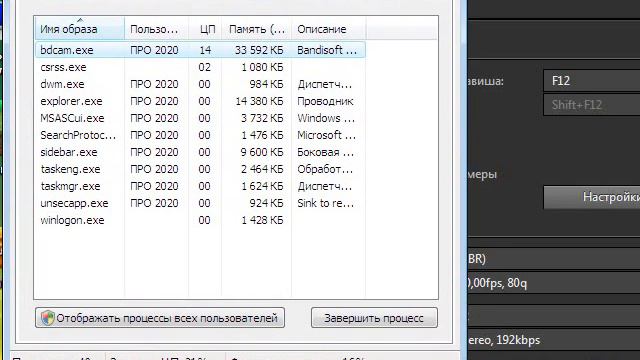Click the 00fps, 80q video setting text
Viewport: 640px width, 360px height.
coord(498,283)
